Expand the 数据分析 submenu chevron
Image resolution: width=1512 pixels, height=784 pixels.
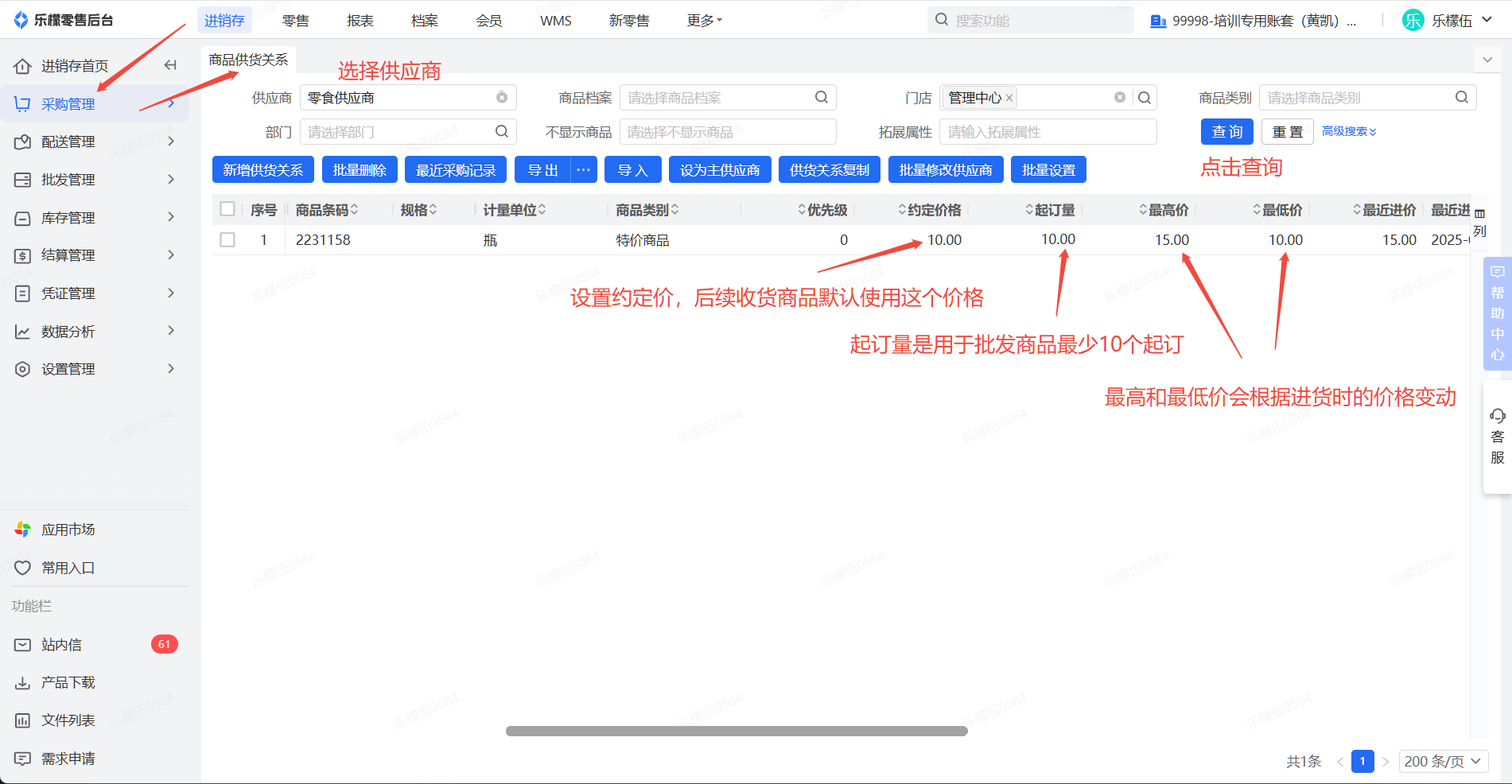tap(171, 331)
